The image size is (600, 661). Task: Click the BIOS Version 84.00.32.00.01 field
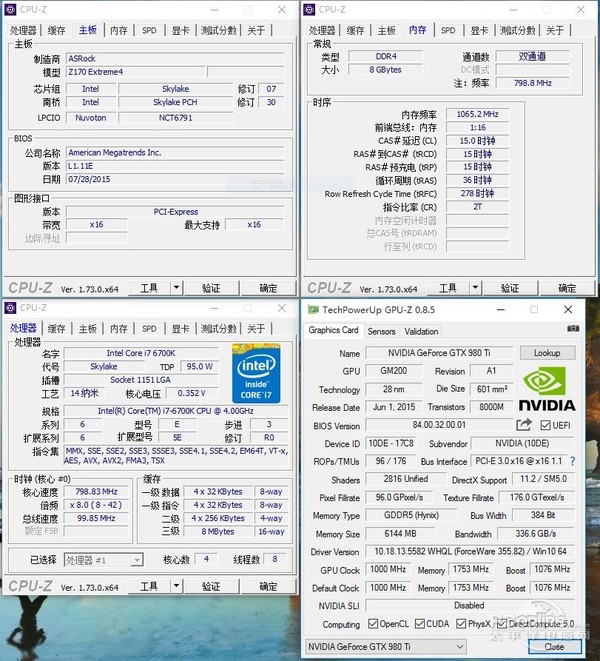coord(439,425)
